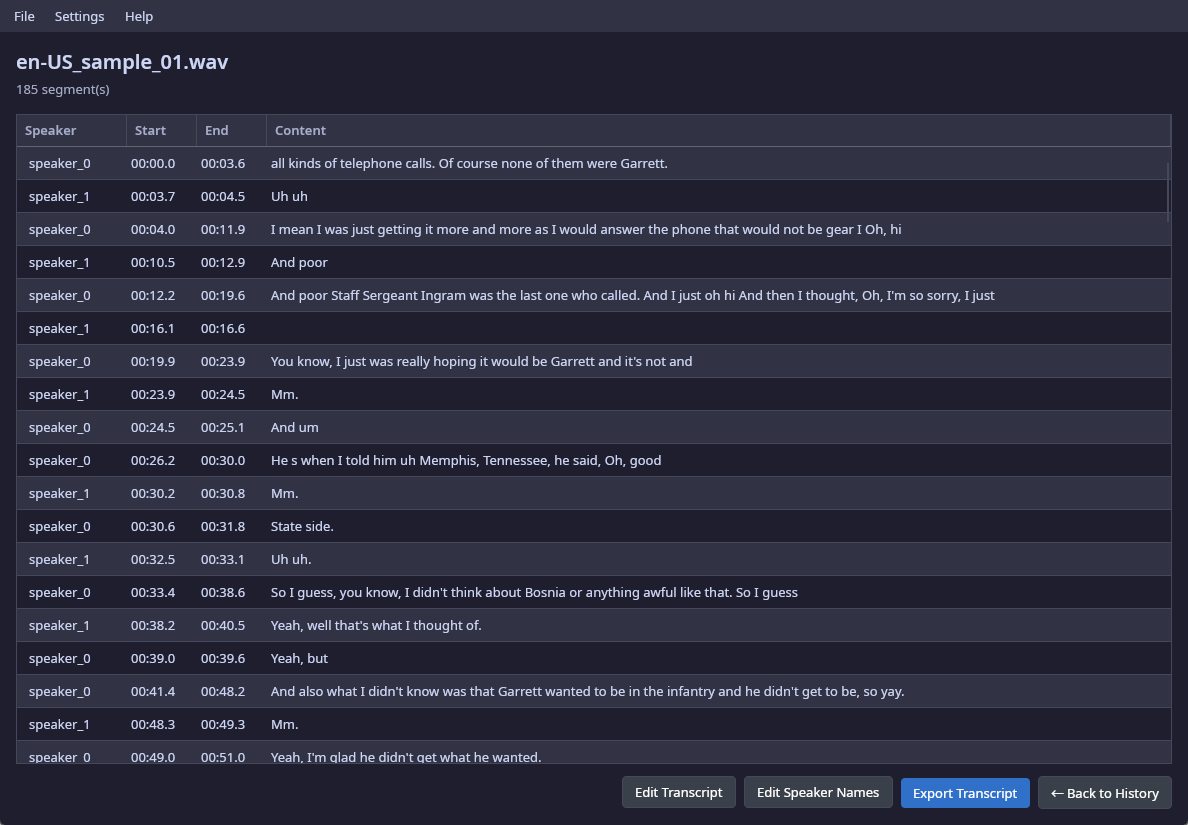Select the row 'And poor Staff Sergeant Ingram'
The image size is (1188, 825).
(x=593, y=295)
